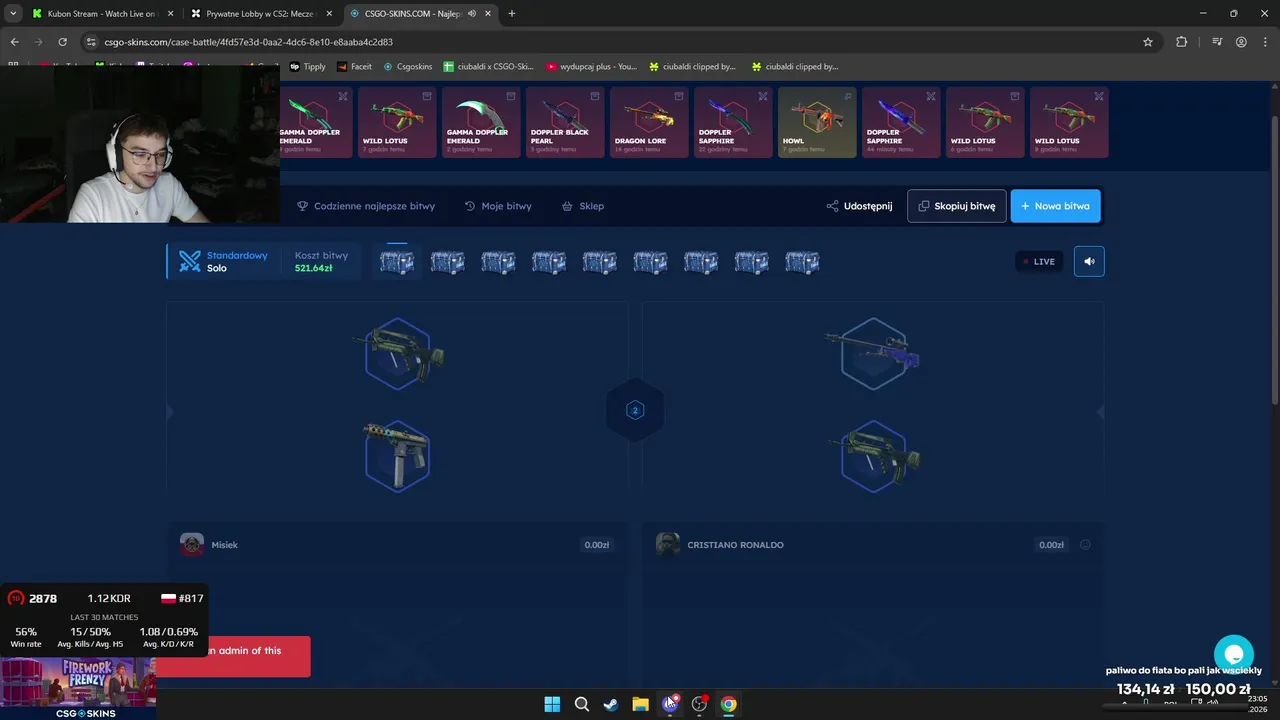This screenshot has height=720, width=1280.
Task: Open the Dragon Lore live drop card
Action: (x=649, y=122)
